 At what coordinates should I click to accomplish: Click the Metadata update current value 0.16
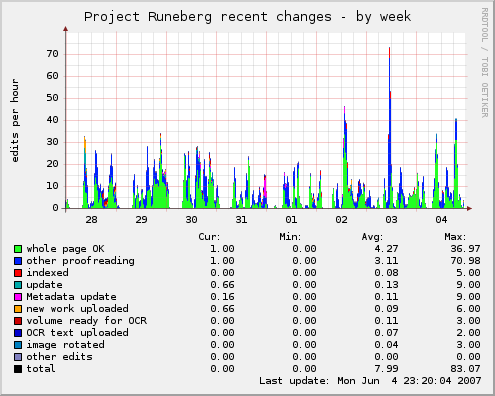(x=222, y=297)
